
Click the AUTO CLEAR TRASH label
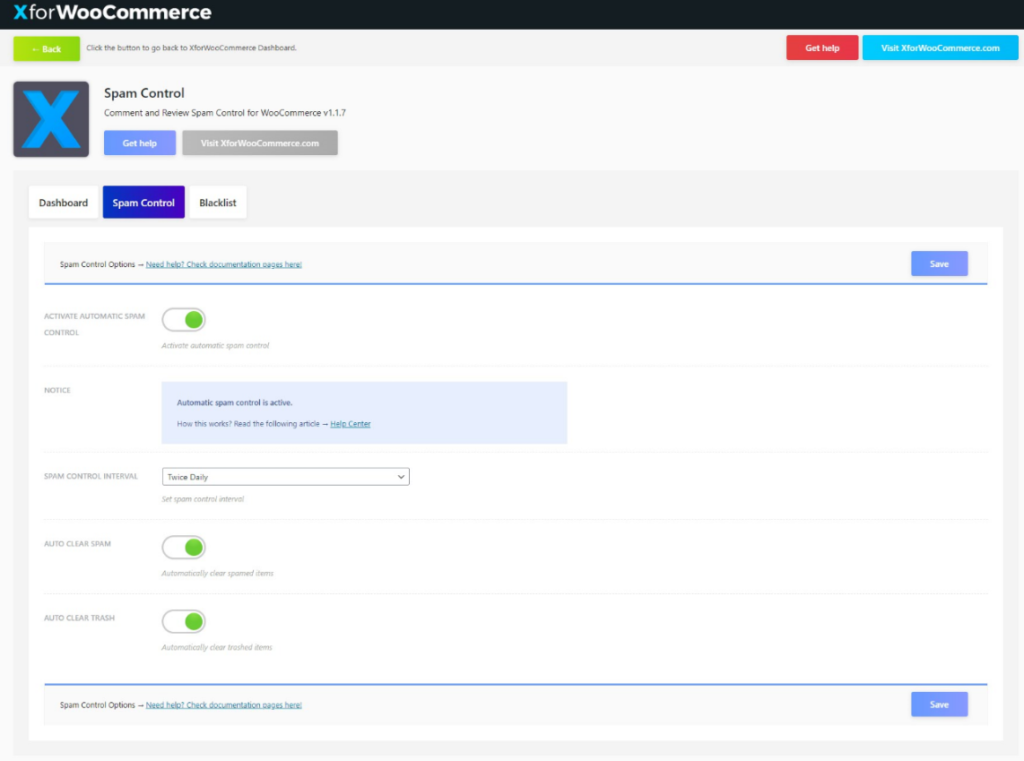(x=79, y=618)
